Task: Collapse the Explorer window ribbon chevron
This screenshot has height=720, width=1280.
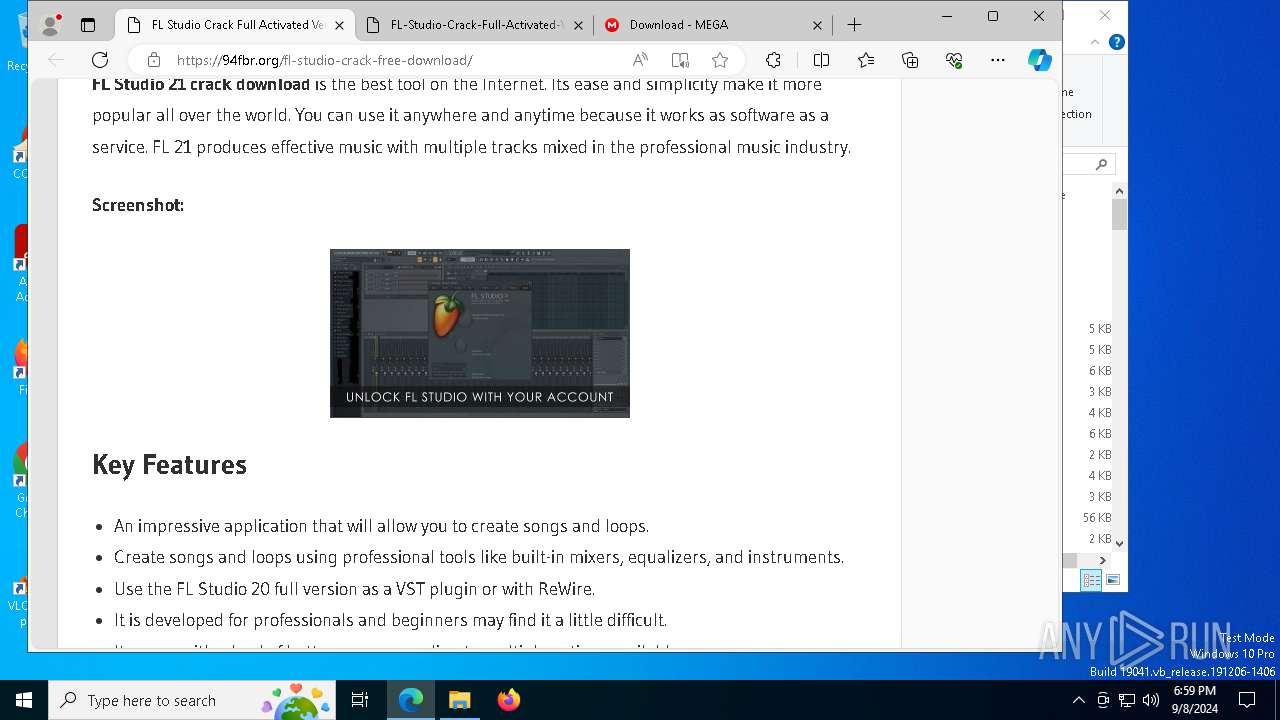Action: tap(1096, 42)
